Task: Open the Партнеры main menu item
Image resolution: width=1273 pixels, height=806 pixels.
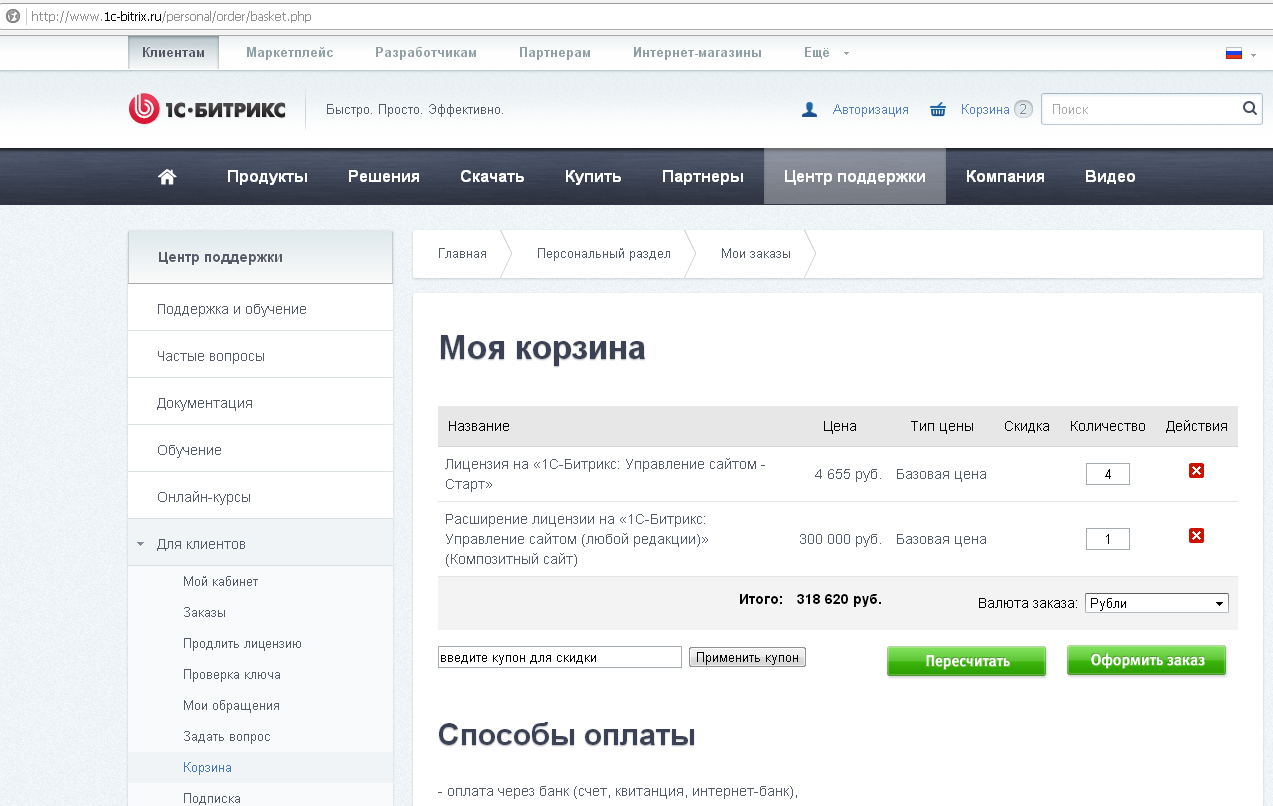Action: click(x=703, y=177)
